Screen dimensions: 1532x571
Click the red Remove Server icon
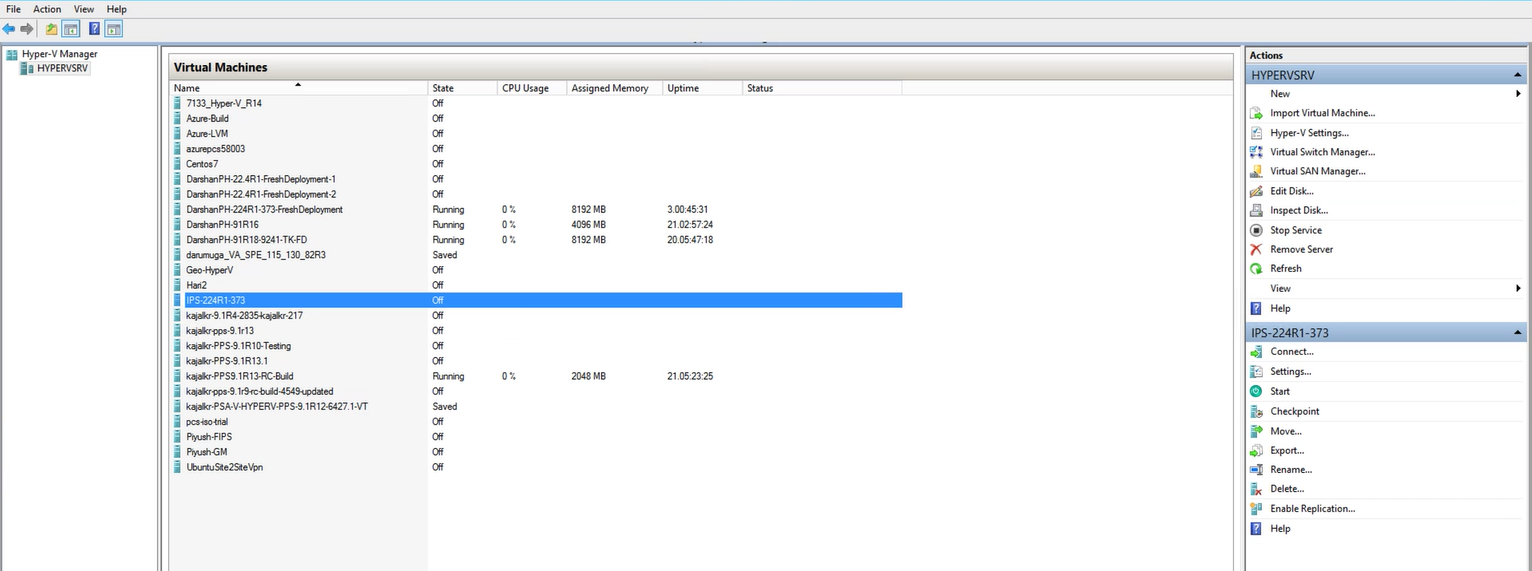1257,249
